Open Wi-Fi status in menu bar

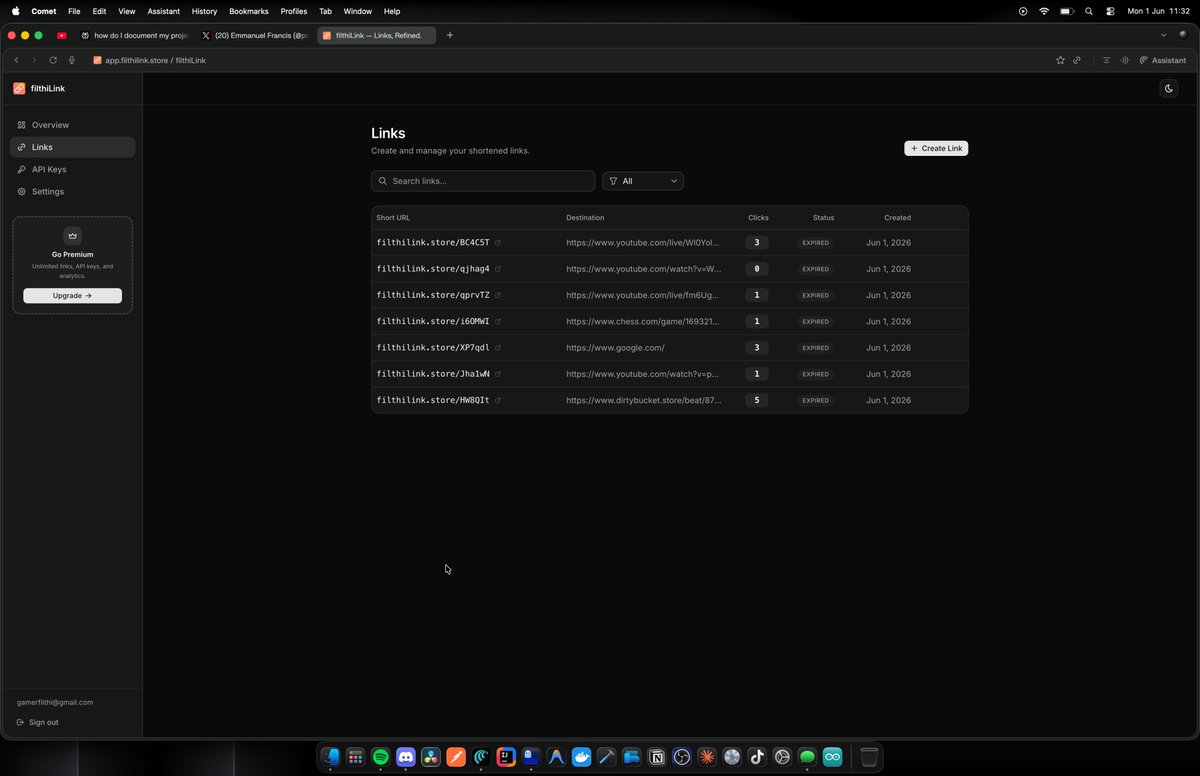(1044, 11)
